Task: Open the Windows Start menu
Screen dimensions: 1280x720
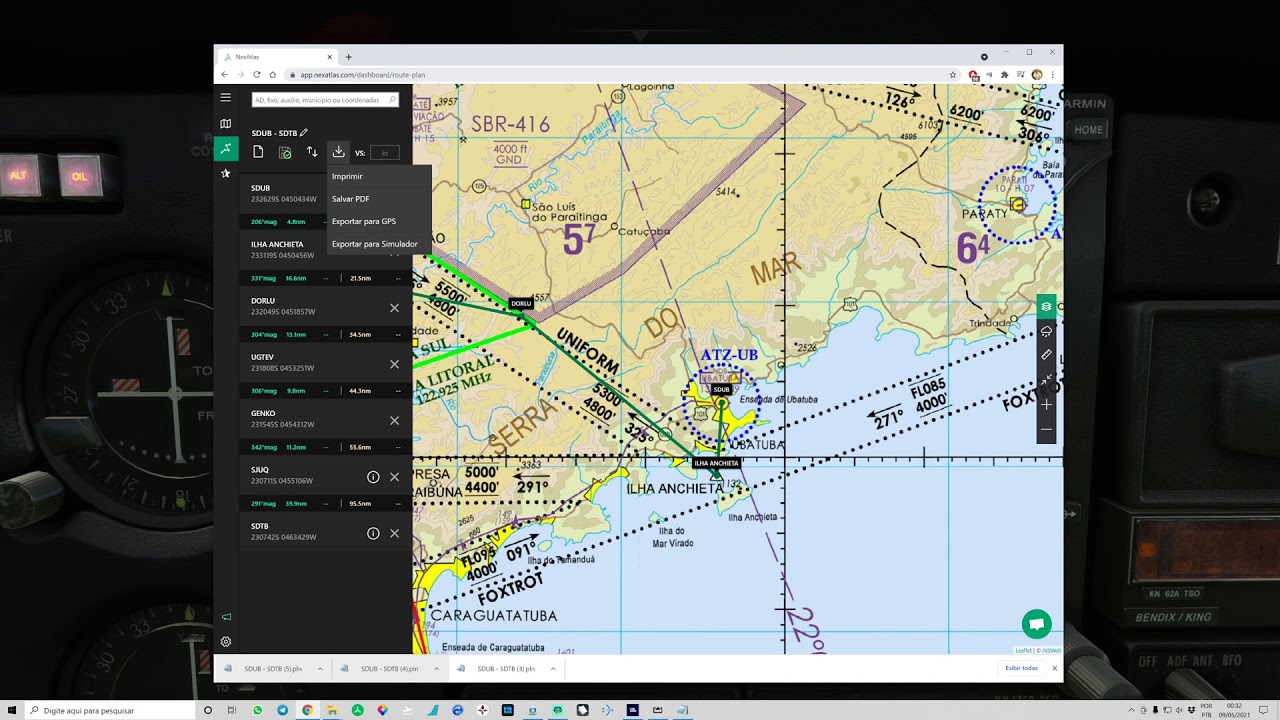Action: pos(12,710)
